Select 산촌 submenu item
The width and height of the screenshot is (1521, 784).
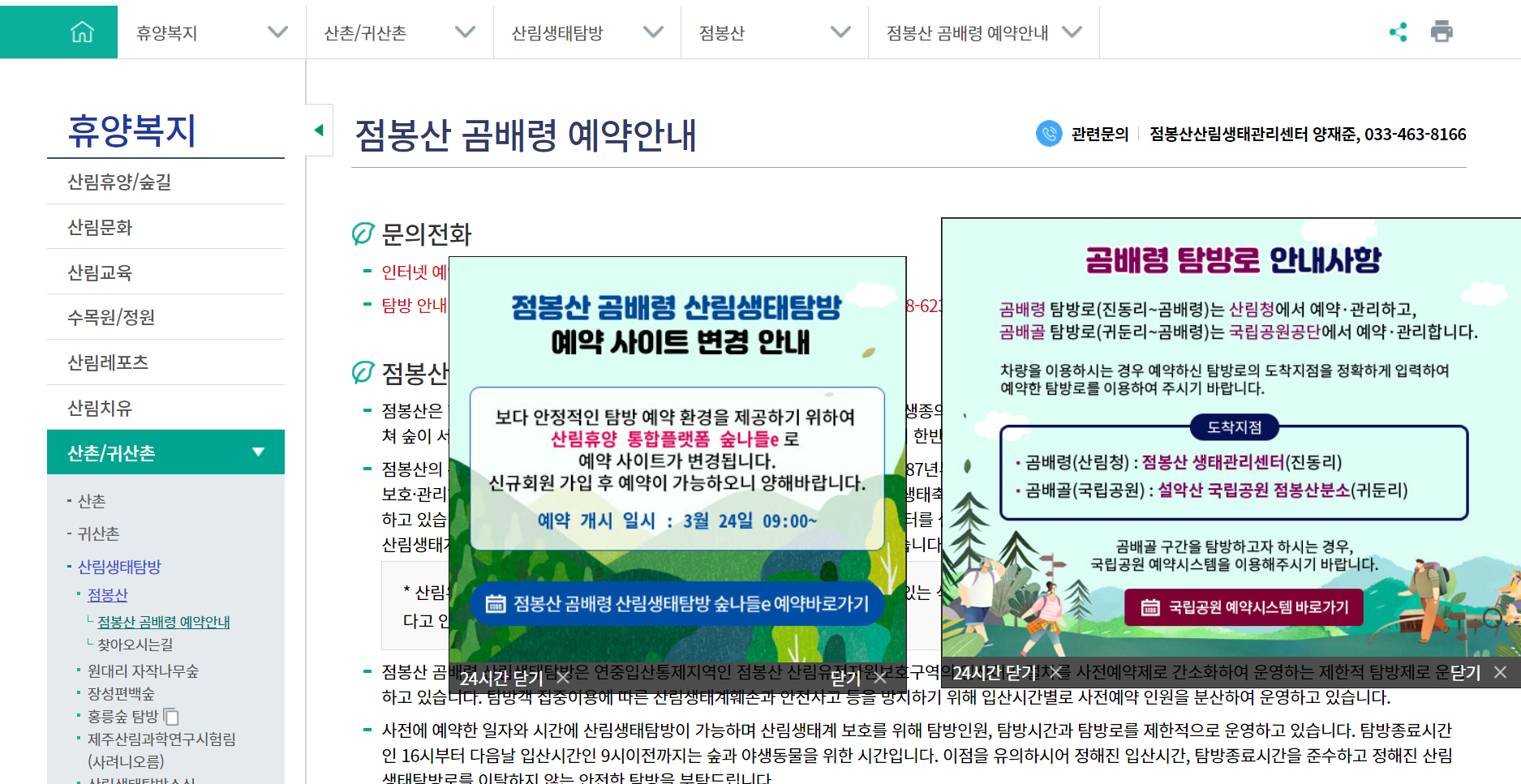92,501
